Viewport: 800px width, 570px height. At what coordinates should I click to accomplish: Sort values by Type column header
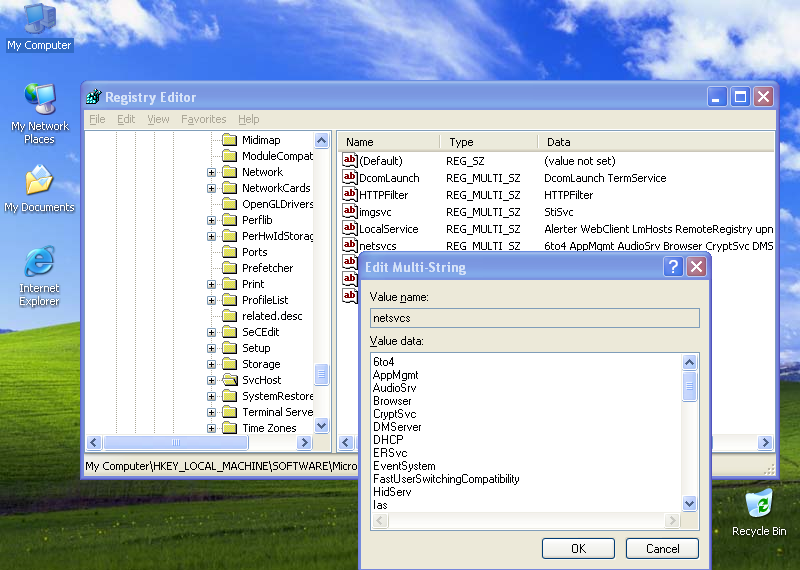(x=489, y=142)
